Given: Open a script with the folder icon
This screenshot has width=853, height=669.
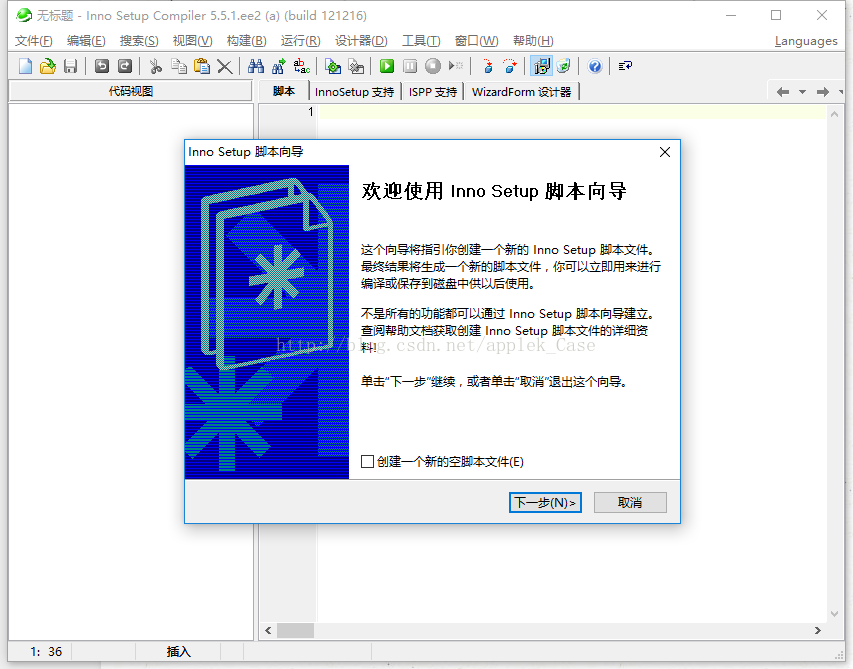Looking at the screenshot, I should point(48,66).
